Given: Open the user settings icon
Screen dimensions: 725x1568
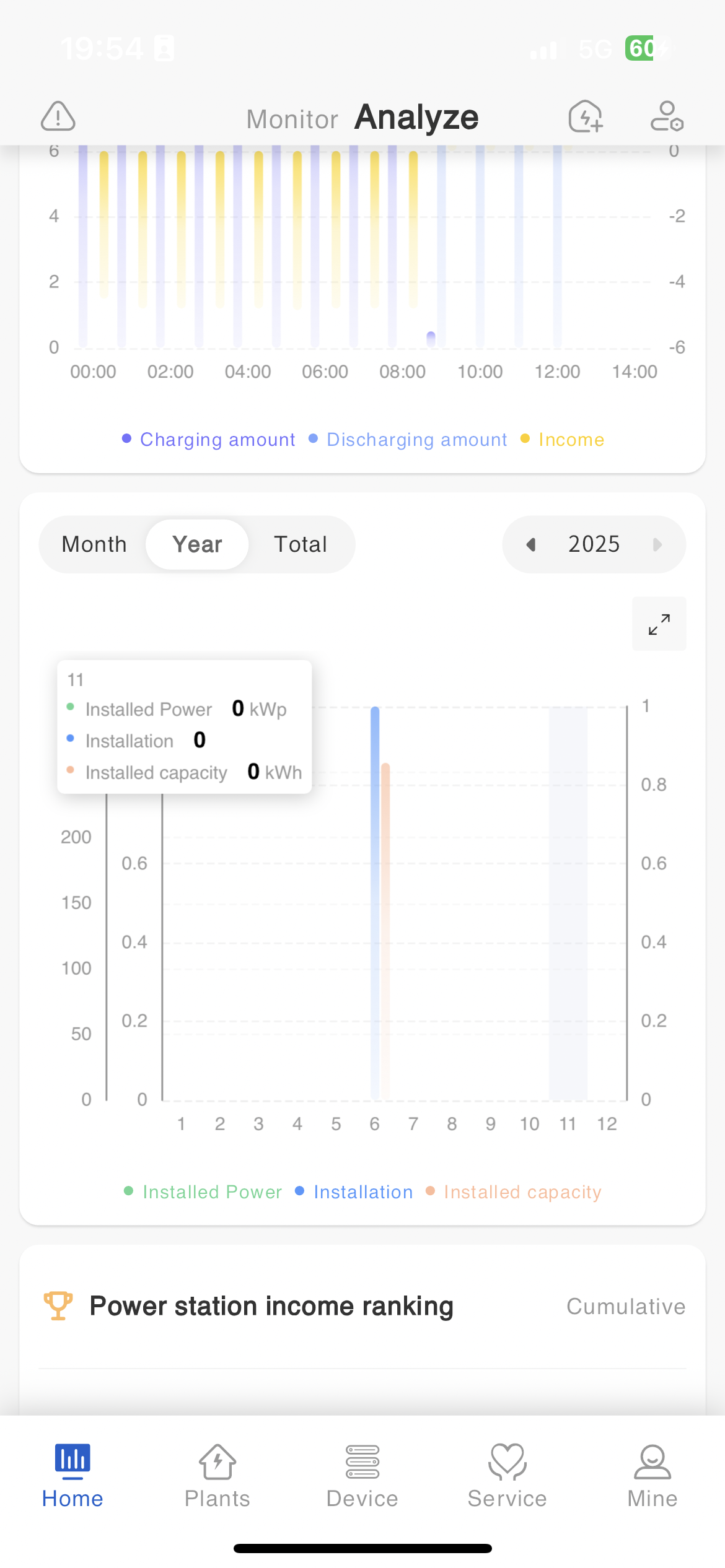Looking at the screenshot, I should [667, 116].
